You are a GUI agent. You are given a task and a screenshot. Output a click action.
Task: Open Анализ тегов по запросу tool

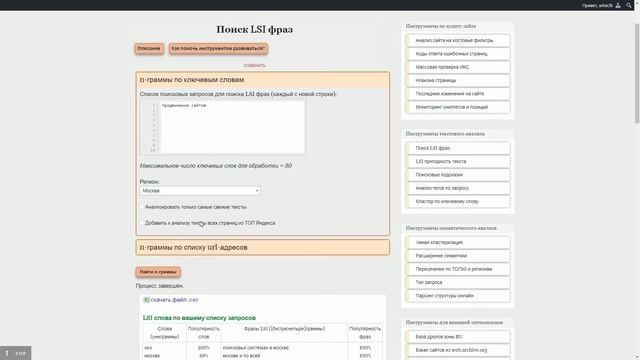(458, 188)
